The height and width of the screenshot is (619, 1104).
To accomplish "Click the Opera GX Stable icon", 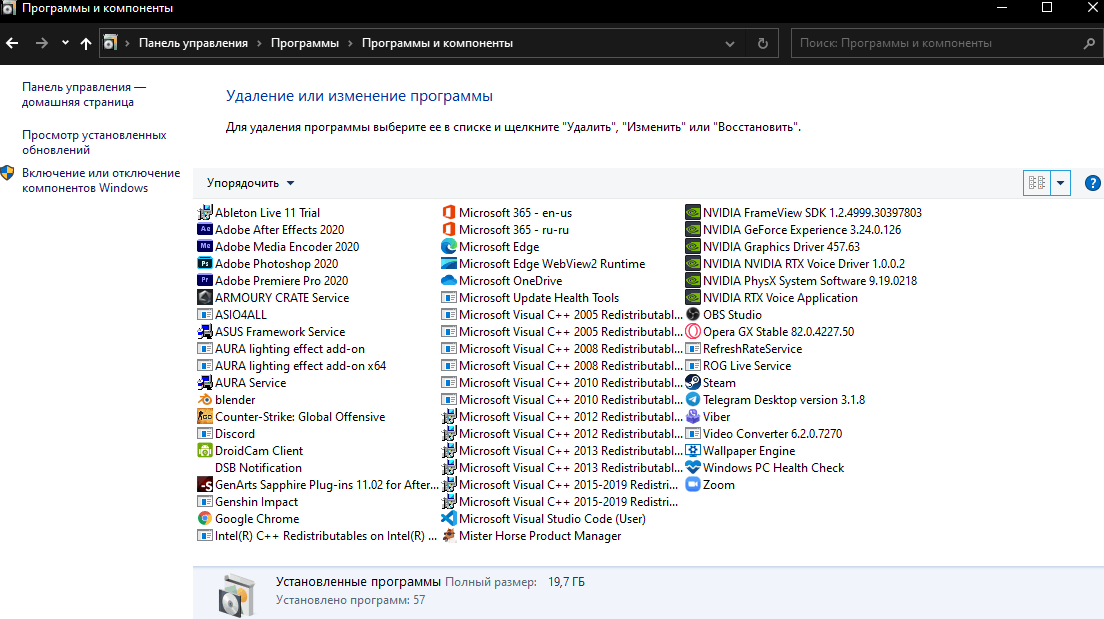I will pos(693,331).
